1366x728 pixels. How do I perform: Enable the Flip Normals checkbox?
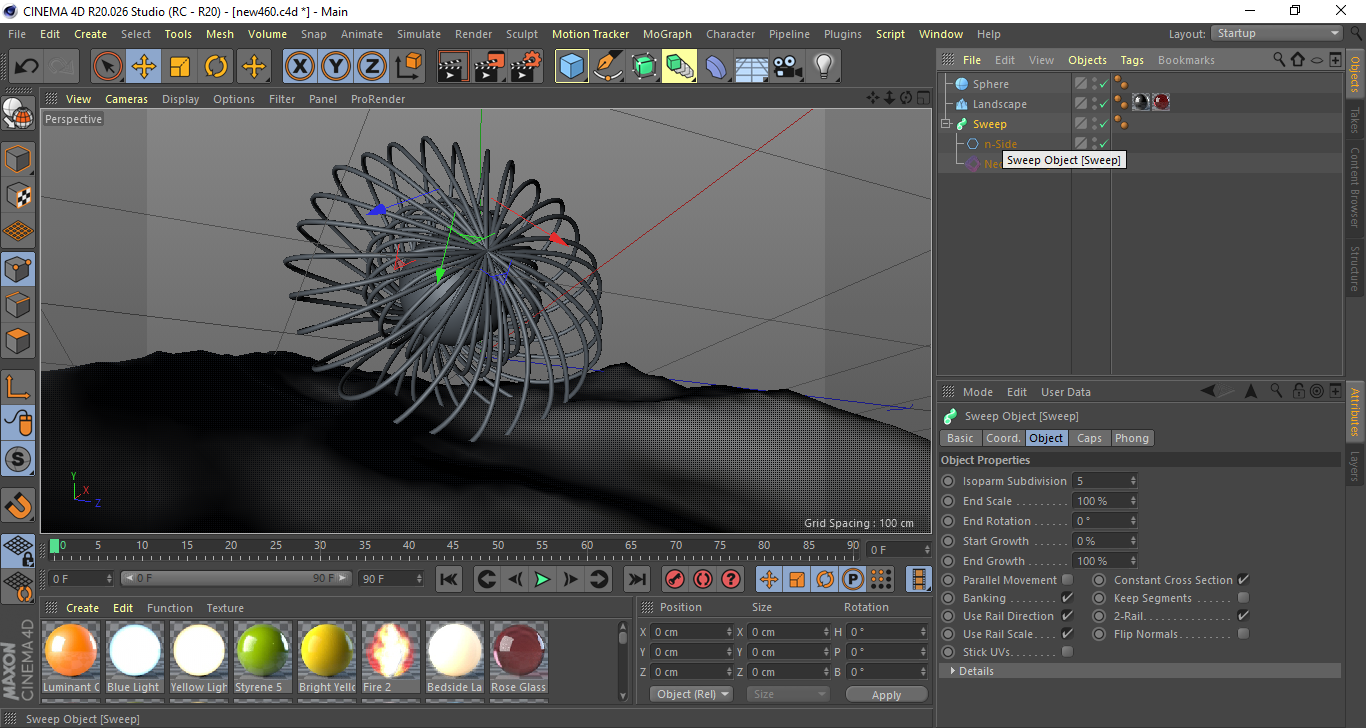click(1243, 634)
